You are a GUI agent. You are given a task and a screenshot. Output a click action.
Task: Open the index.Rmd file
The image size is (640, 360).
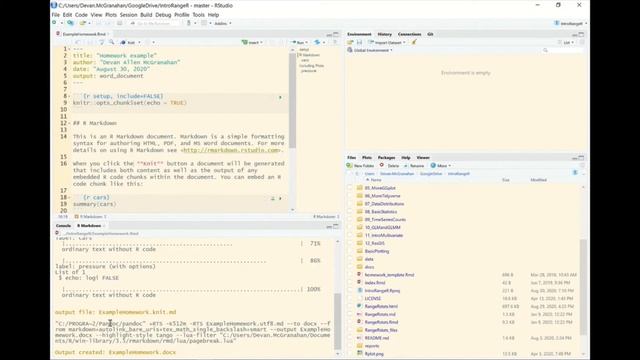pos(375,283)
